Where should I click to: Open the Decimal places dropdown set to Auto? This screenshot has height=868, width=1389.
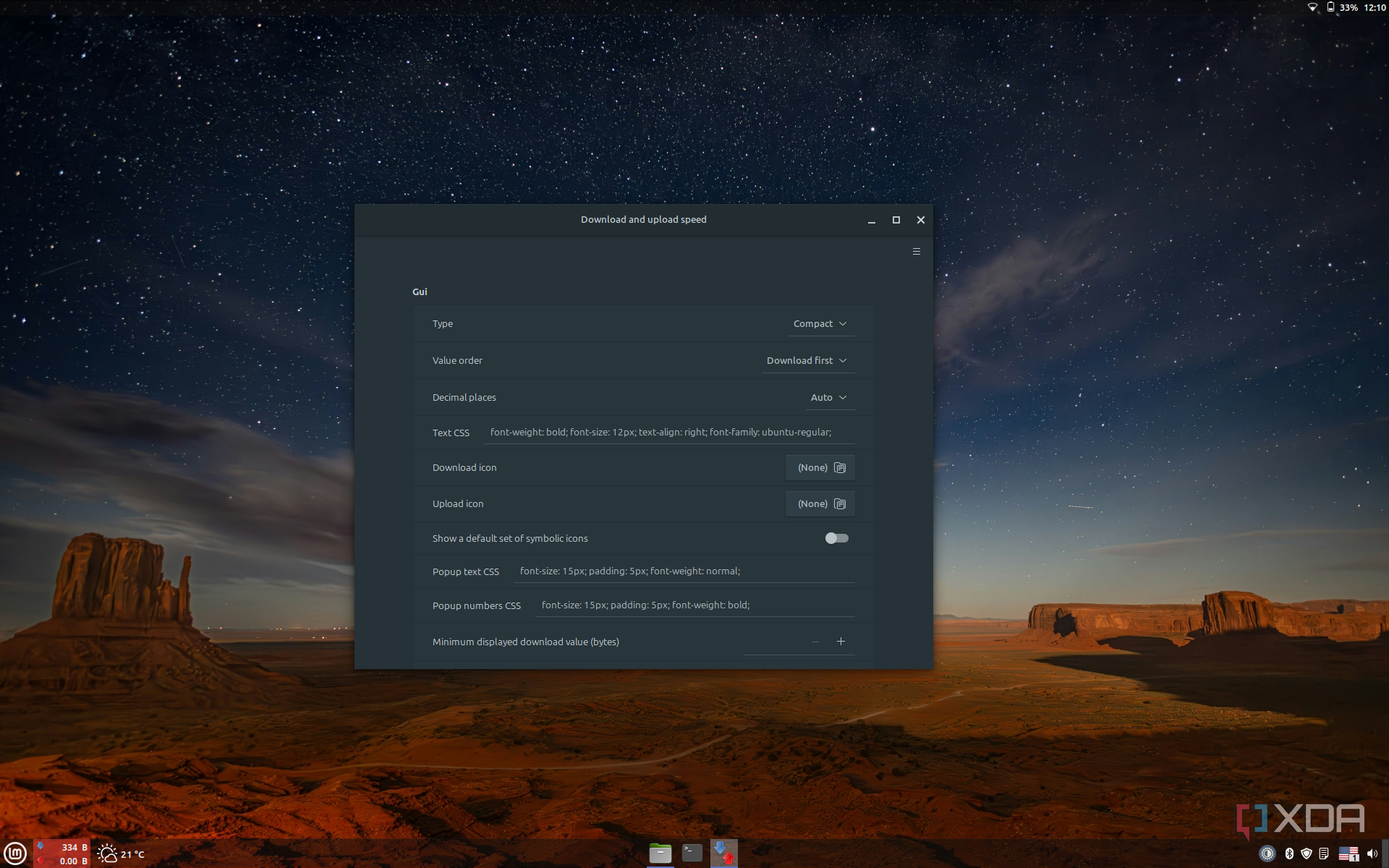pos(829,398)
